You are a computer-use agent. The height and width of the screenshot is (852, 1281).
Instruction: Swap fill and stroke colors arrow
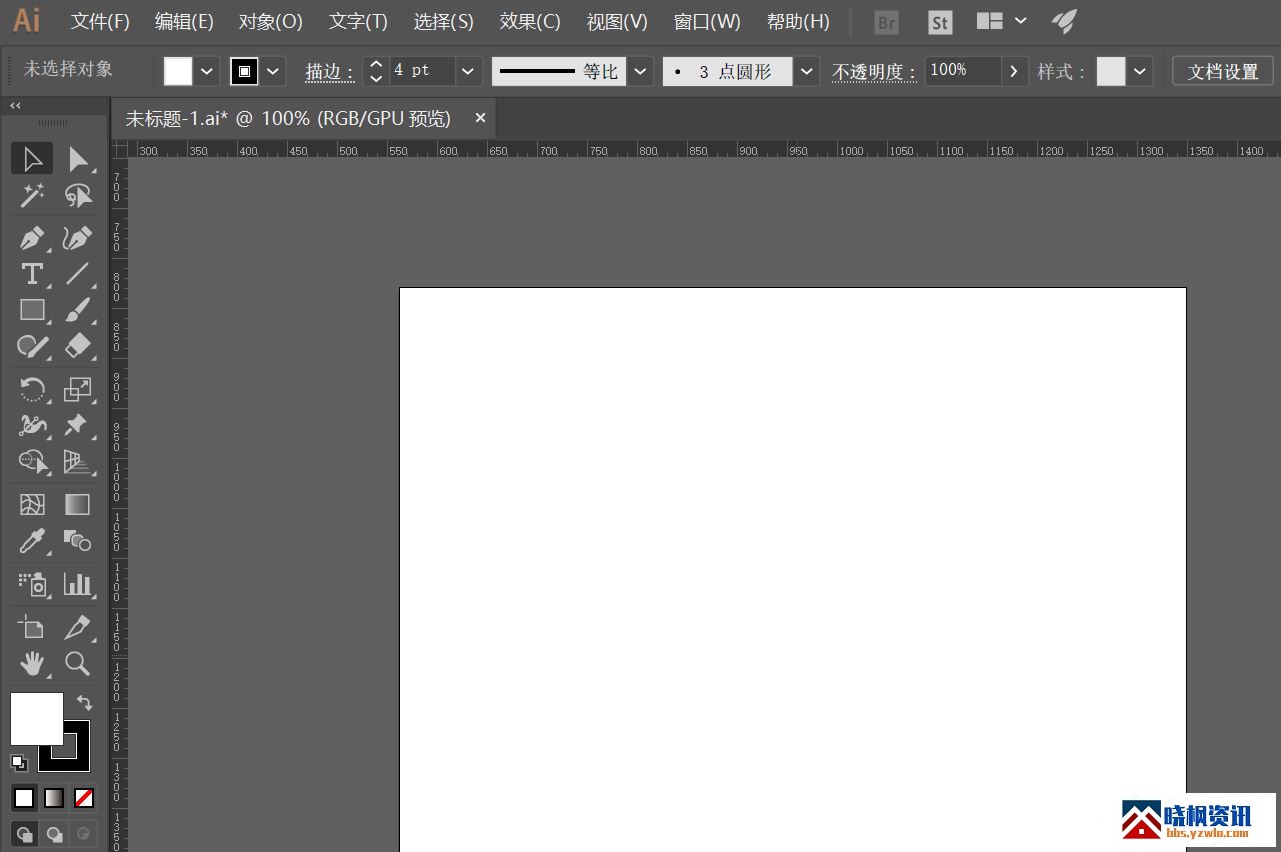pos(84,703)
